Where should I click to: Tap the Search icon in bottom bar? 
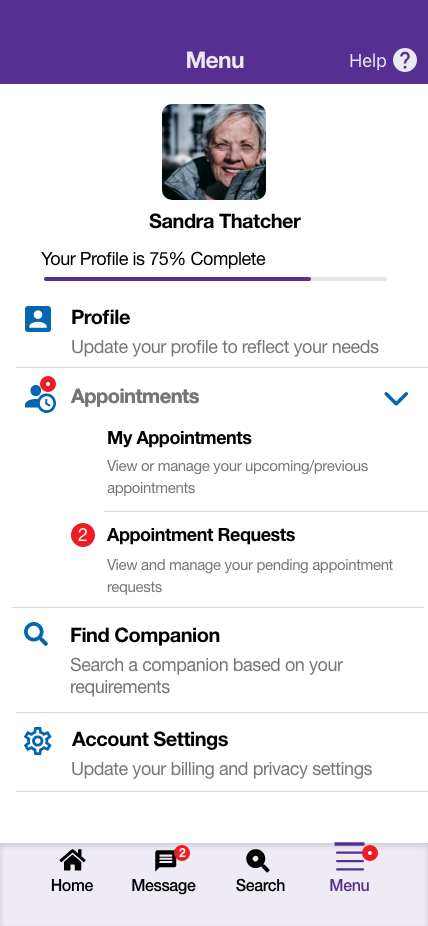[x=257, y=861]
